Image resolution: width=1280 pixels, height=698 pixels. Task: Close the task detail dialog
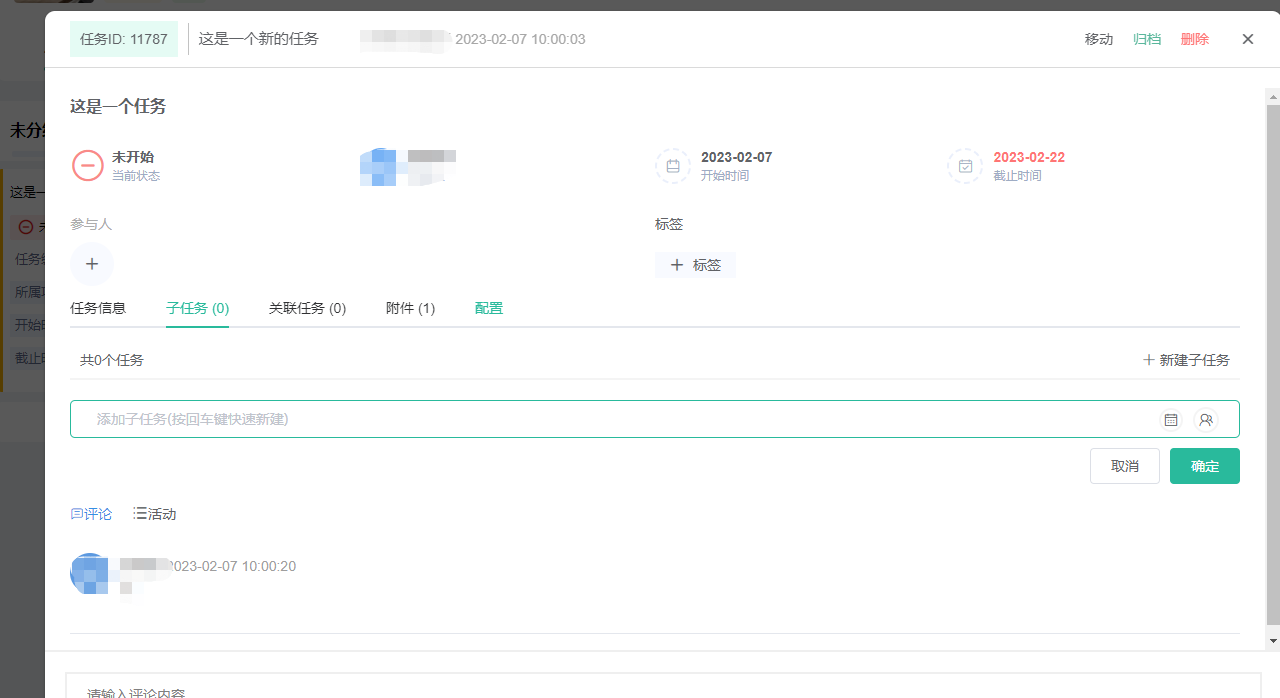click(x=1247, y=39)
